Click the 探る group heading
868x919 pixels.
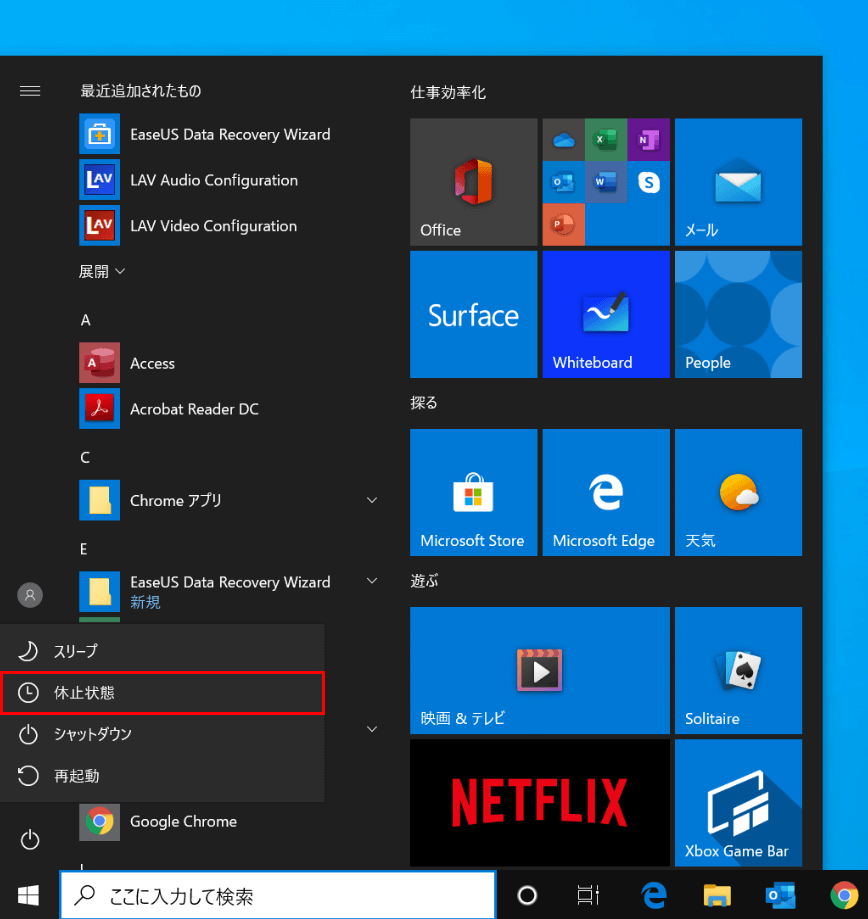424,403
